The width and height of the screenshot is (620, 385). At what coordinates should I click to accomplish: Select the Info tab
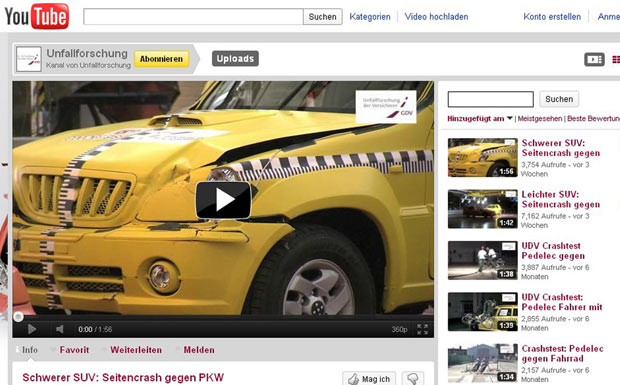click(30, 350)
